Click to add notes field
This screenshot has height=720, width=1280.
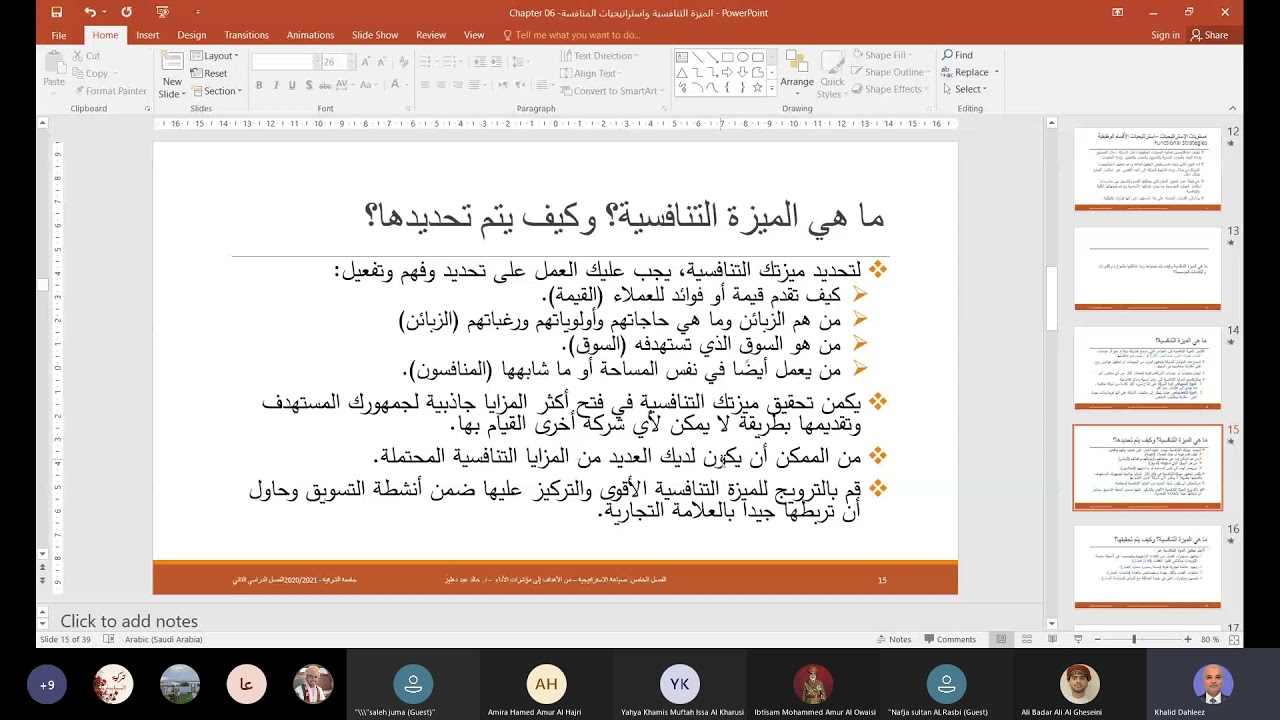pyautogui.click(x=129, y=621)
